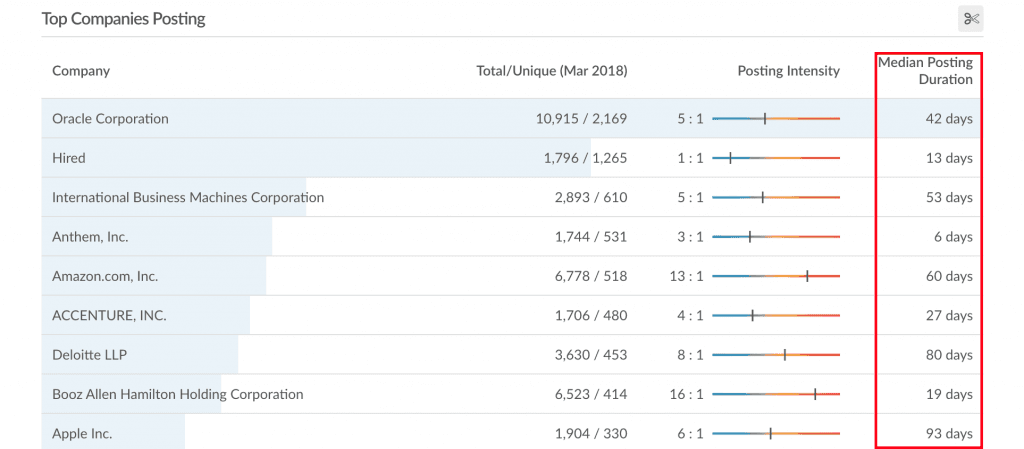Sort by Company column header
This screenshot has width=1024, height=449.
pos(81,71)
